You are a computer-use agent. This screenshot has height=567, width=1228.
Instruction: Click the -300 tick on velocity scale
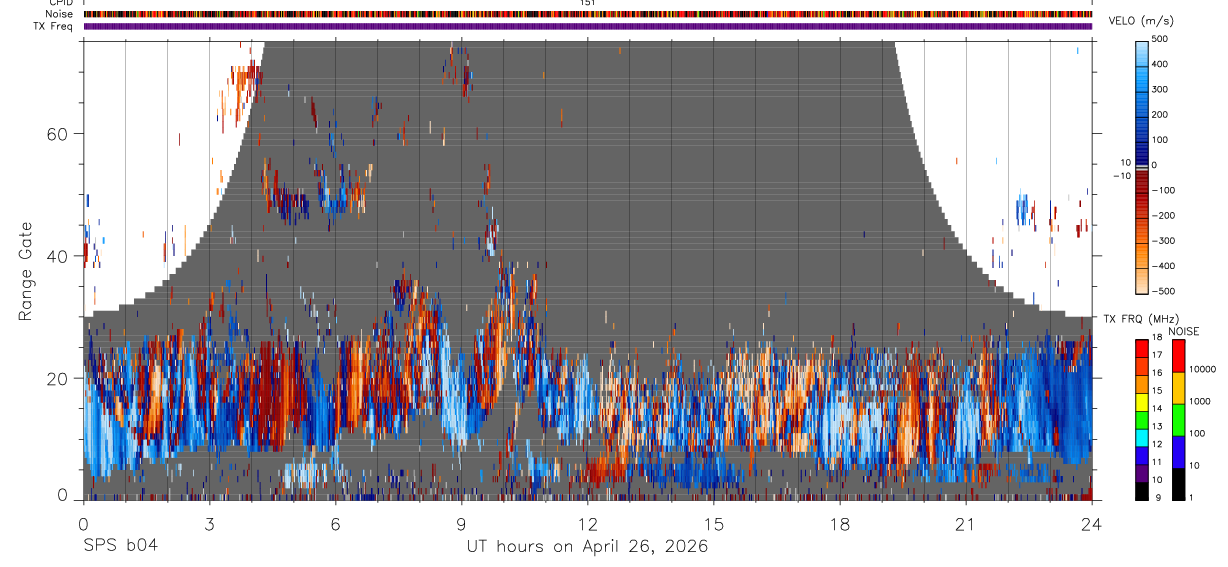pos(1166,241)
